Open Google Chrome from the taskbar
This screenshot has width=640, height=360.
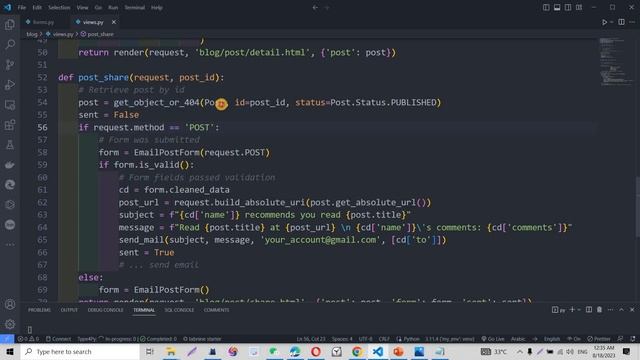click(357, 351)
